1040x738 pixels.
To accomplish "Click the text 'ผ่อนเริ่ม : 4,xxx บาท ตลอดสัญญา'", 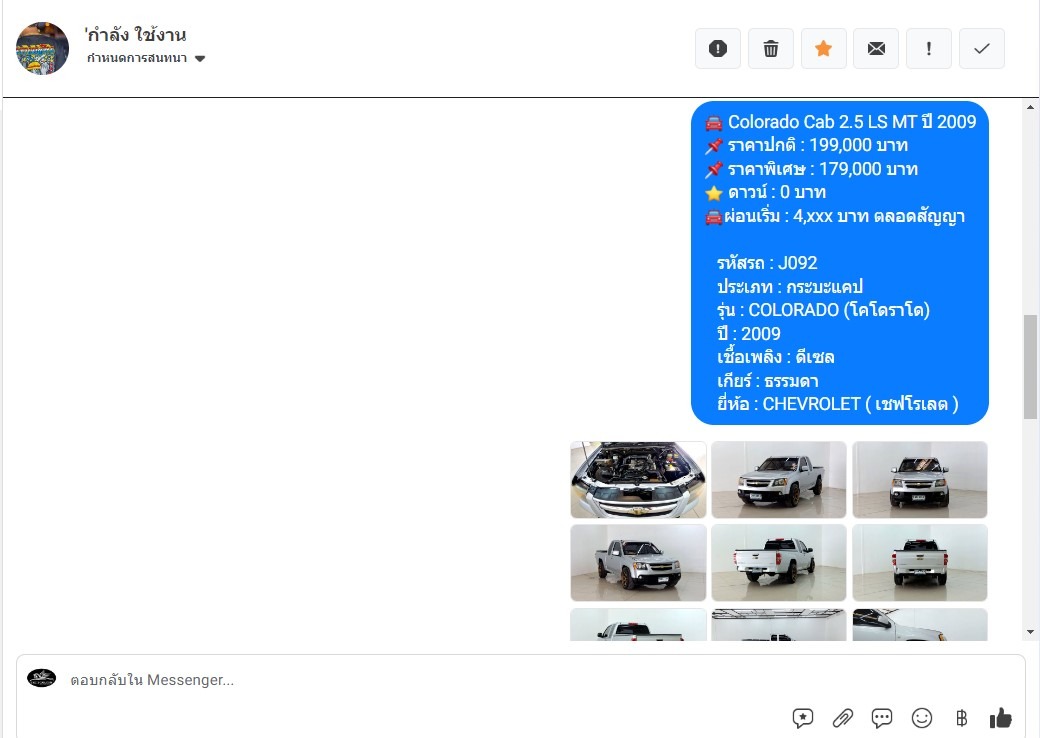I will pos(844,216).
